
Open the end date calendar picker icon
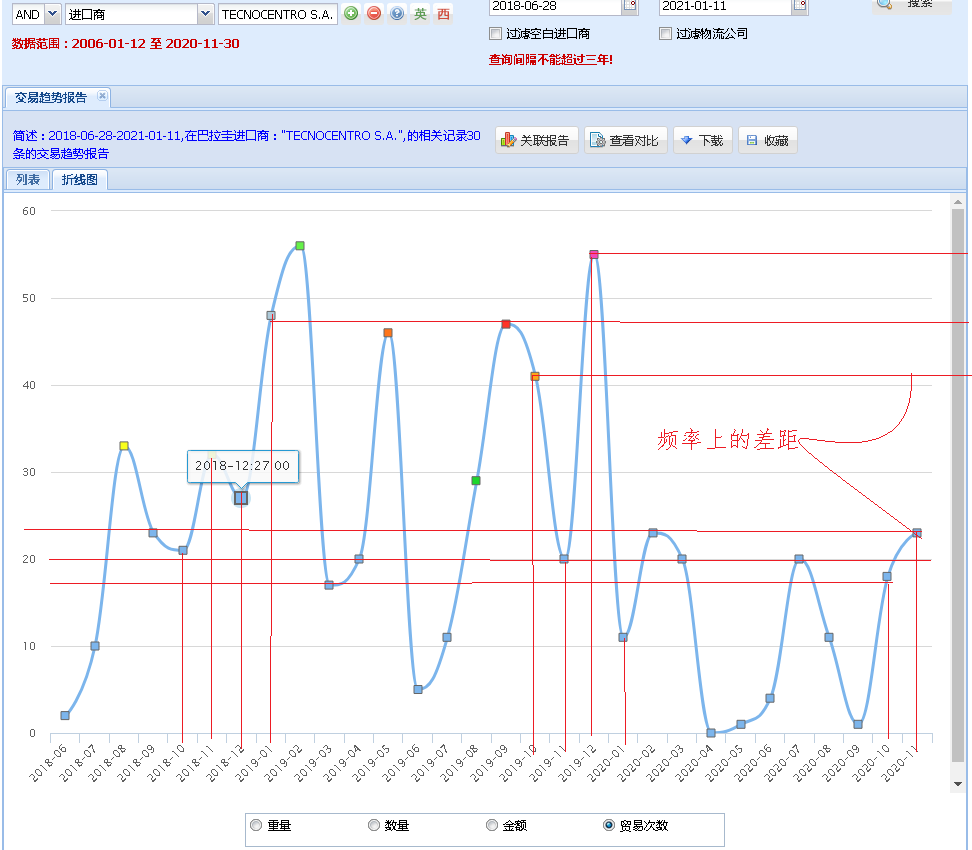click(x=800, y=6)
